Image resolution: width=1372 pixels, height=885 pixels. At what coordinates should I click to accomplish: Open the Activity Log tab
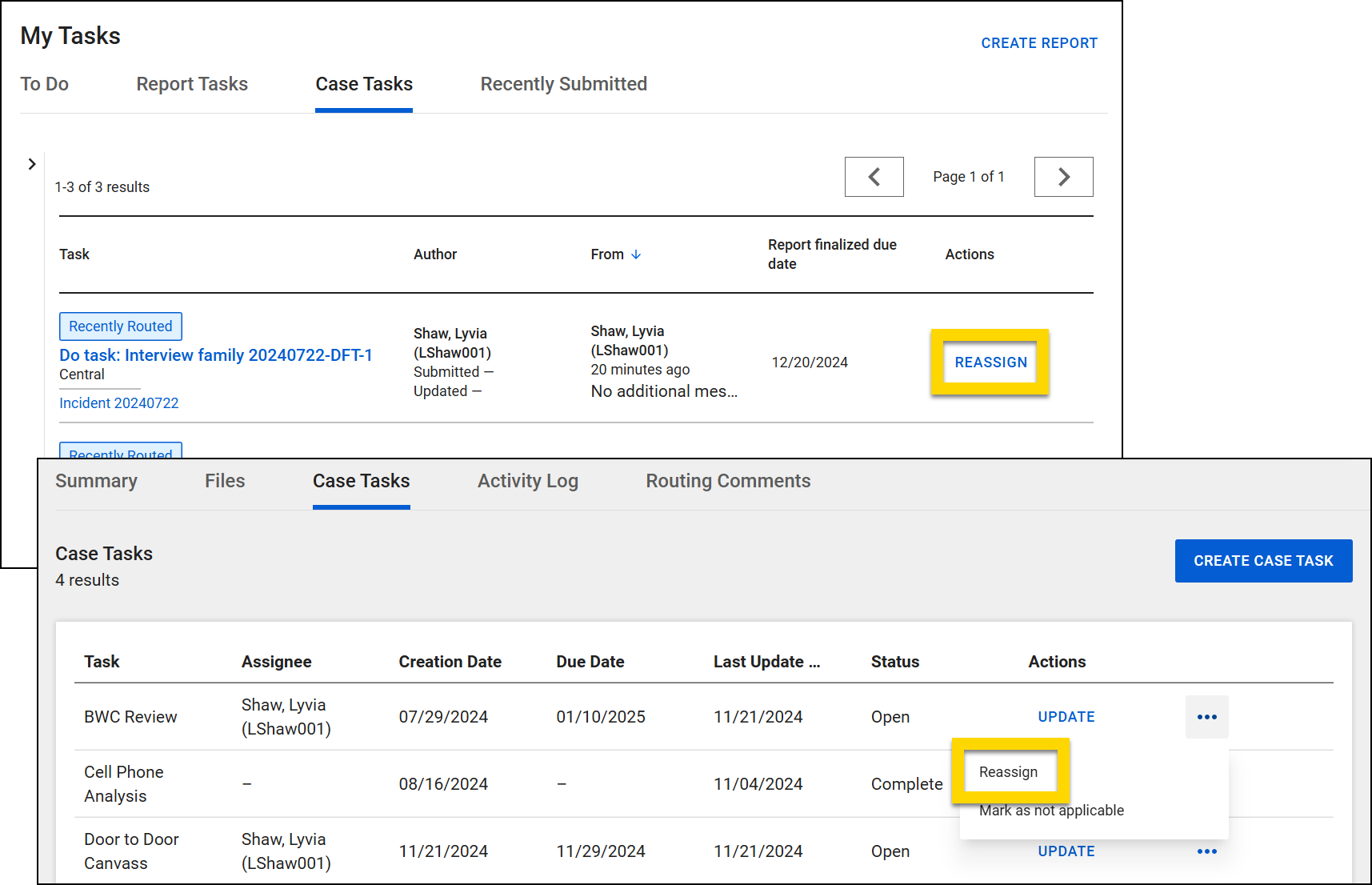pyautogui.click(x=527, y=481)
